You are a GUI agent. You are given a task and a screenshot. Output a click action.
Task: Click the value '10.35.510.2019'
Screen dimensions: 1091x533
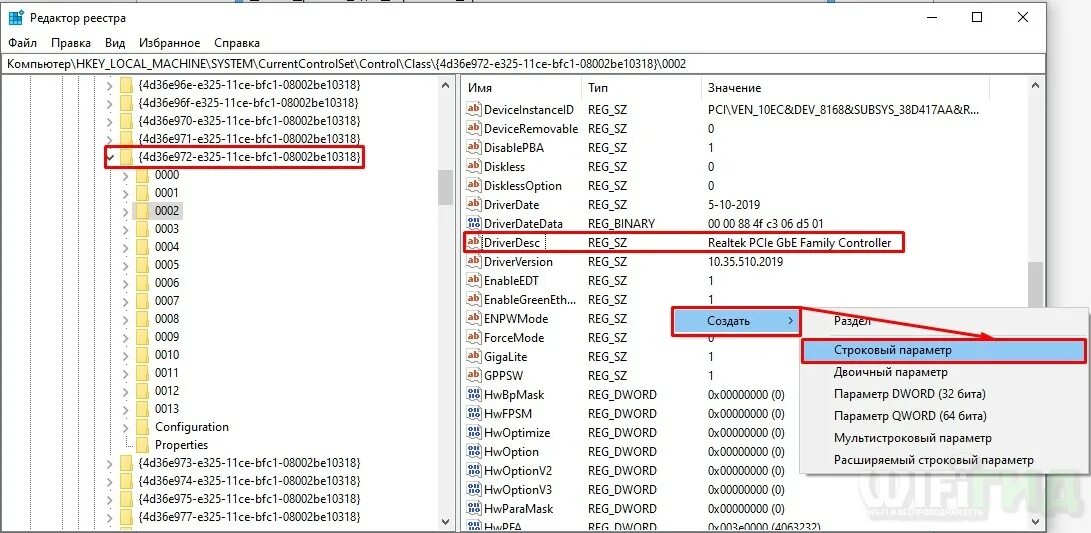[745, 262]
